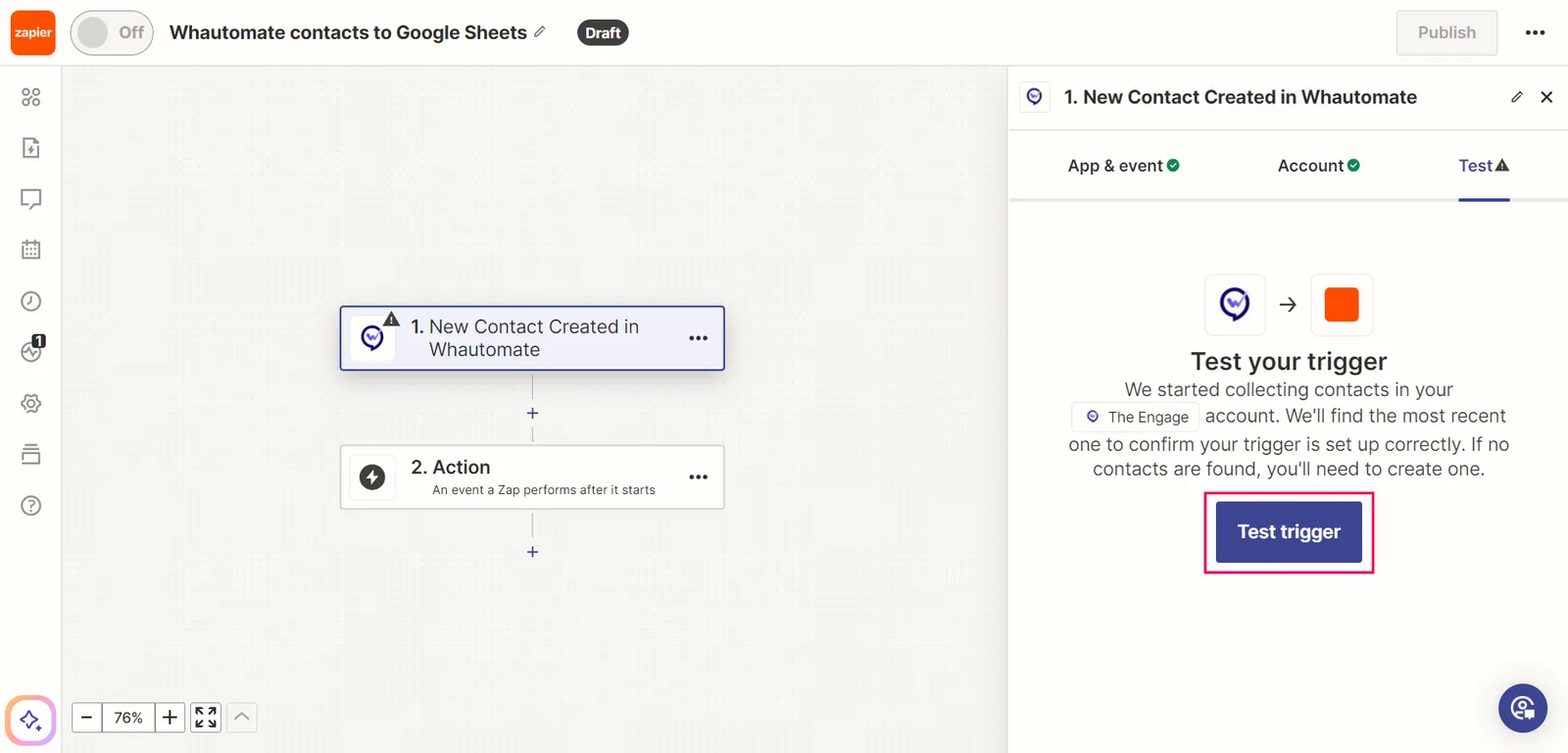This screenshot has height=753, width=1568.
Task: Zoom in the canvas with plus
Action: click(x=170, y=718)
